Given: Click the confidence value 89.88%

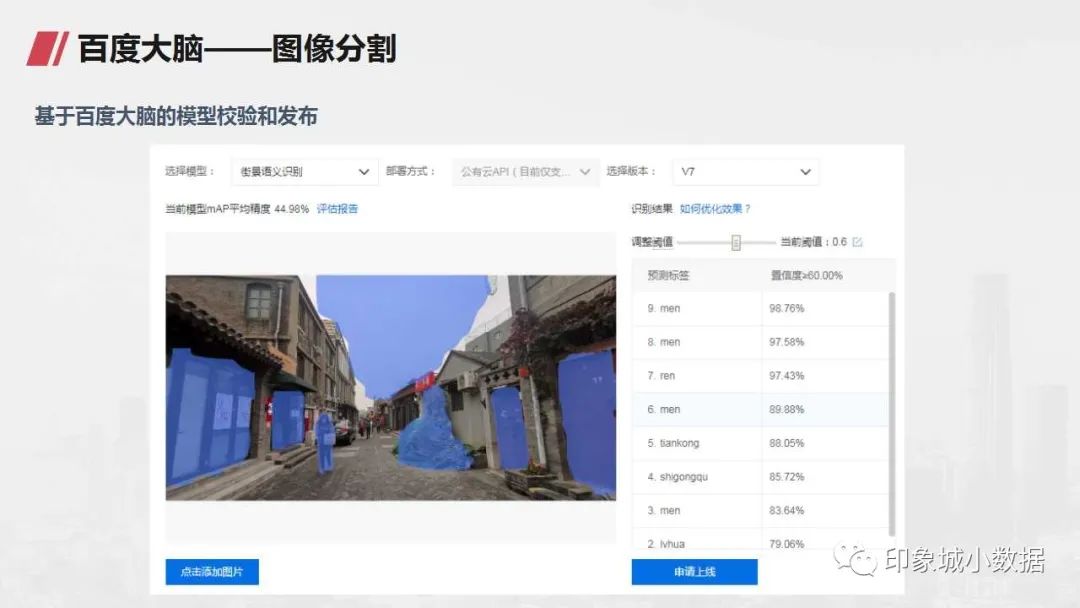Looking at the screenshot, I should point(787,410).
